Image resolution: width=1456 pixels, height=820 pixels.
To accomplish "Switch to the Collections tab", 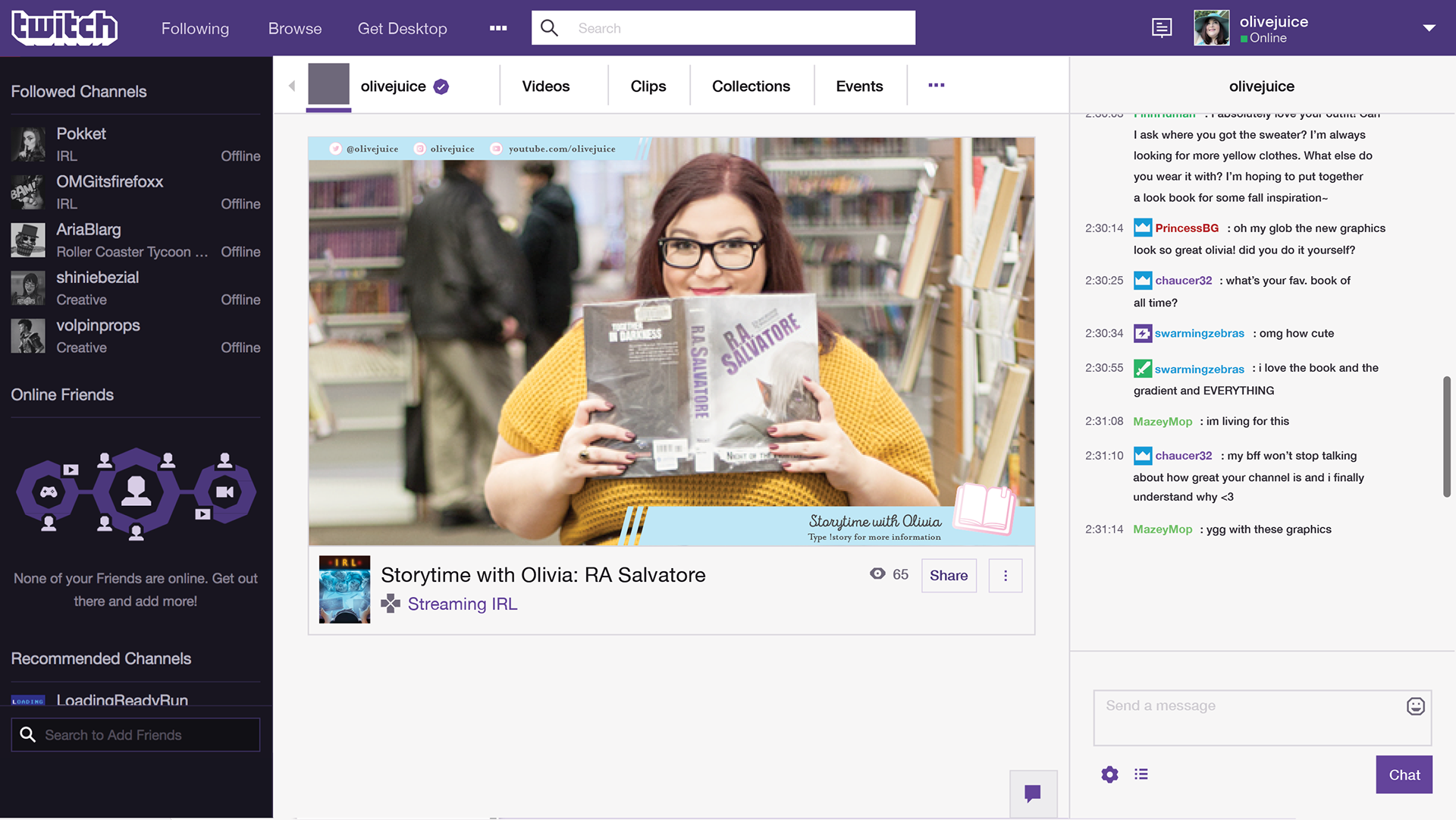I will pyautogui.click(x=751, y=86).
